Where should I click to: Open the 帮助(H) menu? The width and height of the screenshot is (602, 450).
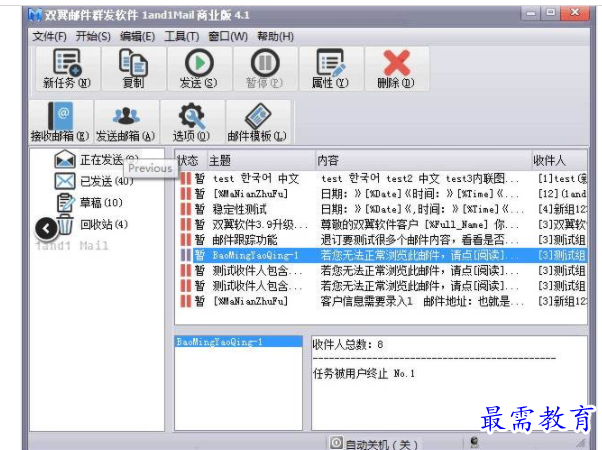pyautogui.click(x=276, y=36)
